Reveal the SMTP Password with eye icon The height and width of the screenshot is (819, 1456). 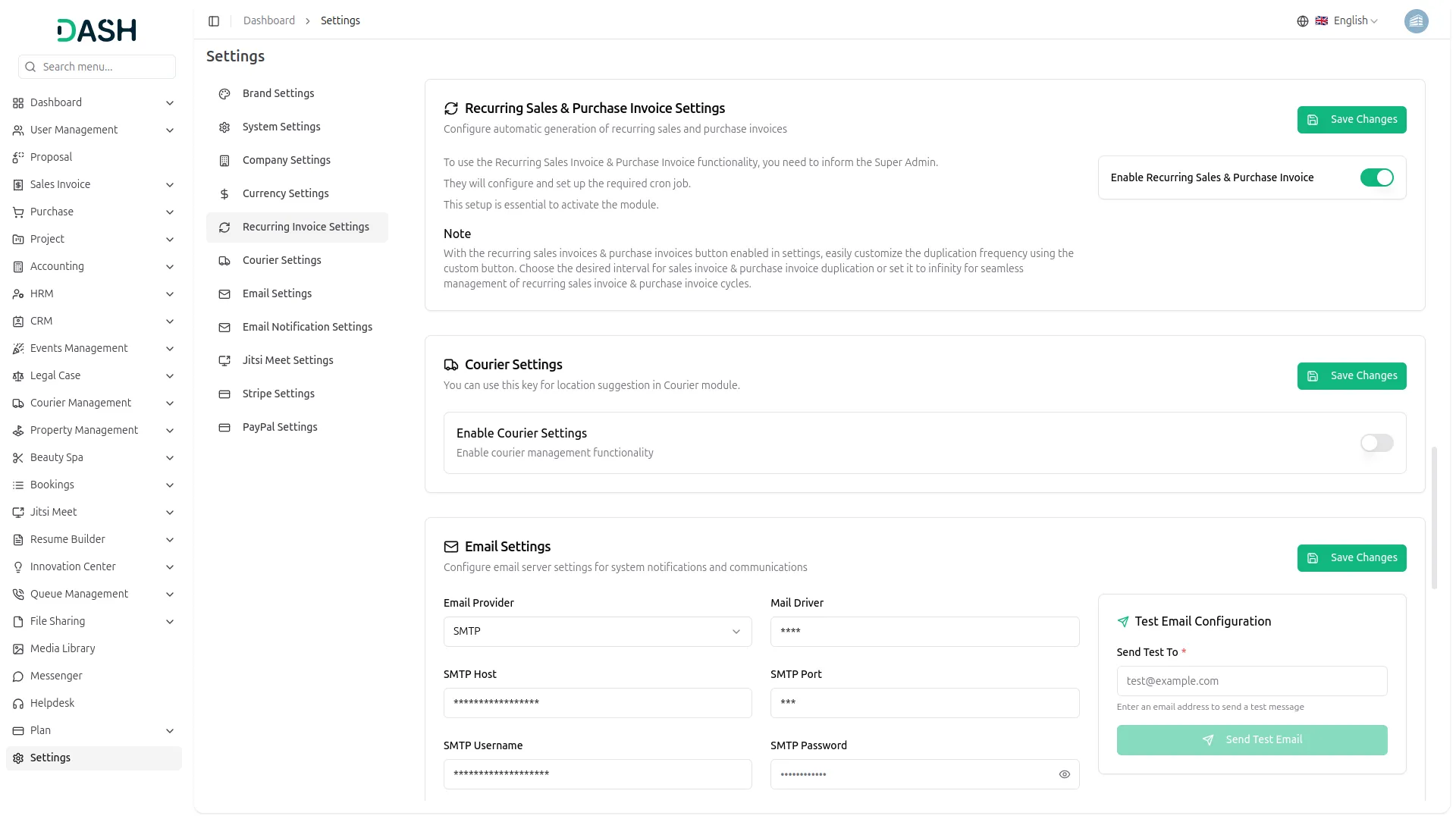pyautogui.click(x=1064, y=774)
